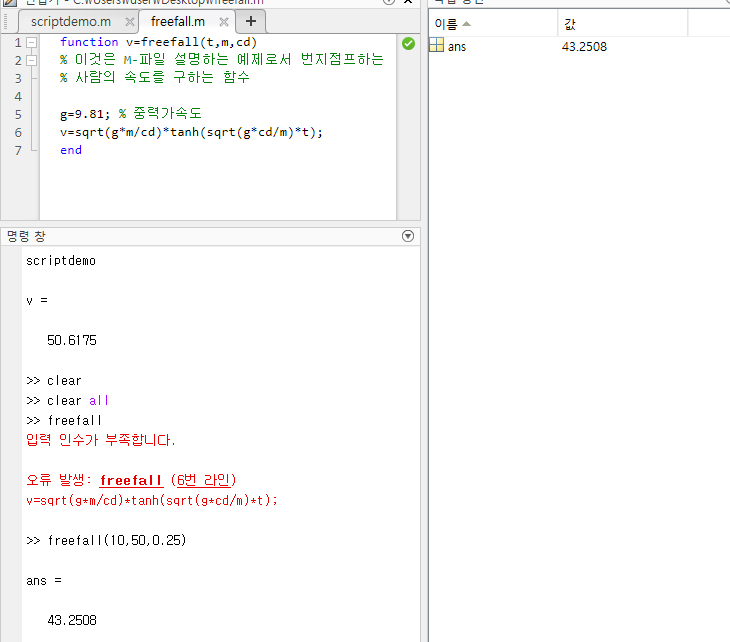
Task: Open the 6번 라인 error line link
Action: [x=204, y=480]
